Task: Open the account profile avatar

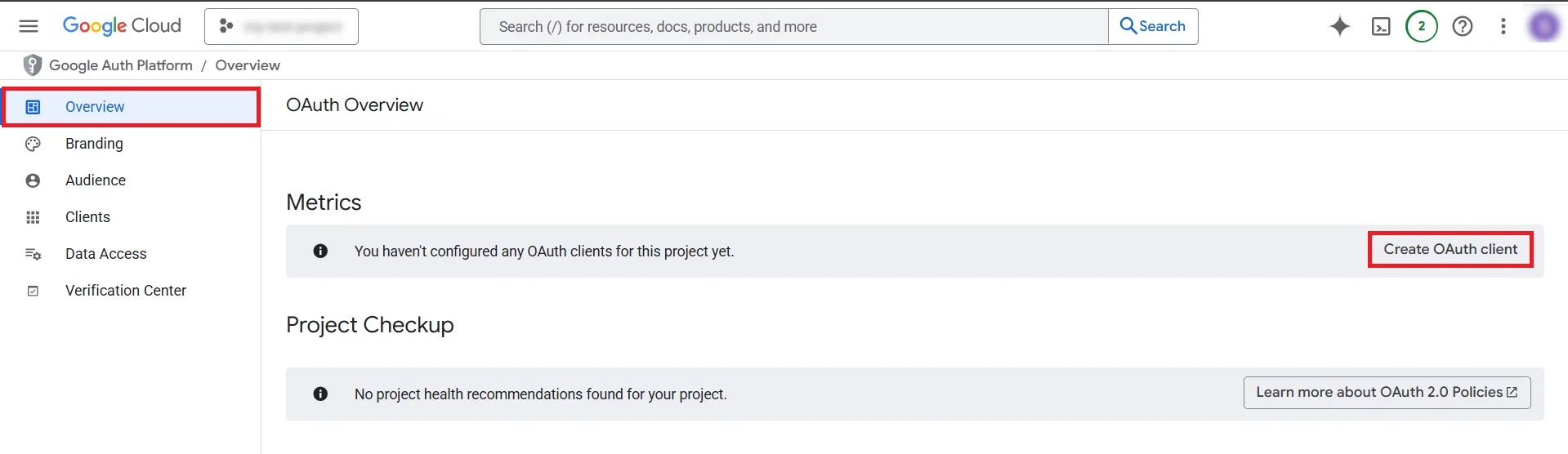Action: 1543,27
